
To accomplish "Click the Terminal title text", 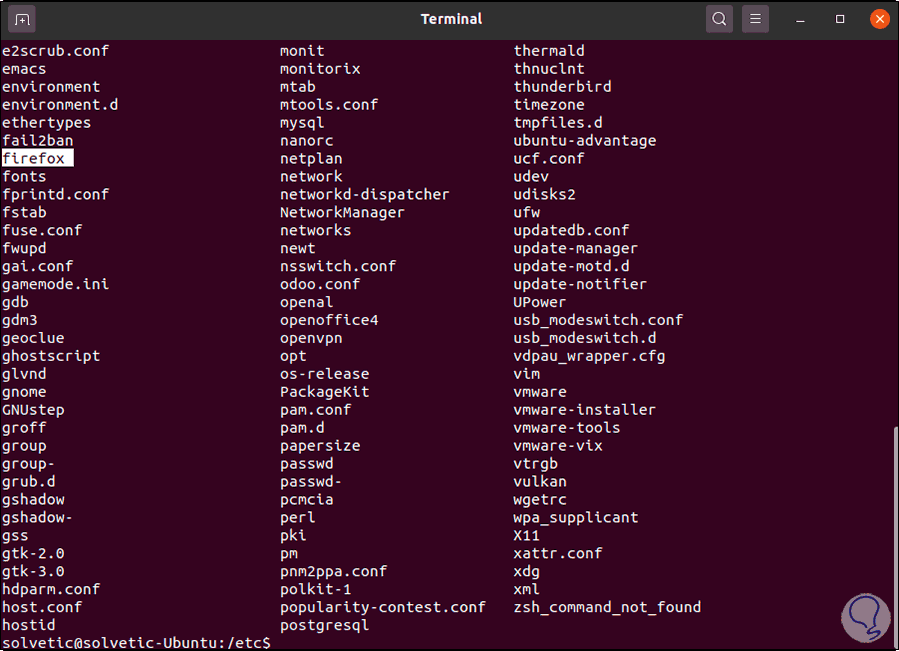I will pyautogui.click(x=451, y=19).
